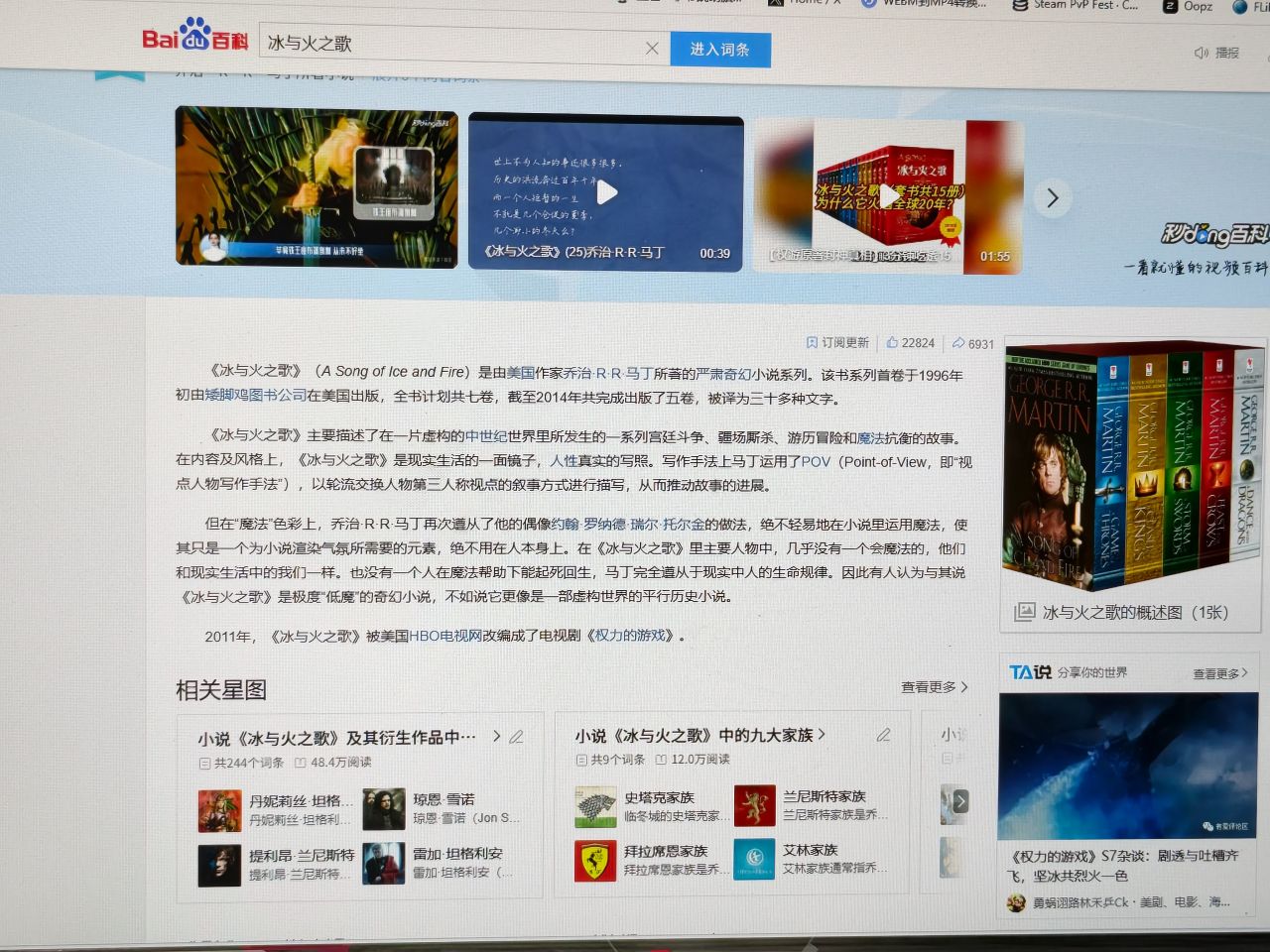The width and height of the screenshot is (1270, 952).
Task: Focus the search field containing 冰与火之歌
Action: point(464,45)
